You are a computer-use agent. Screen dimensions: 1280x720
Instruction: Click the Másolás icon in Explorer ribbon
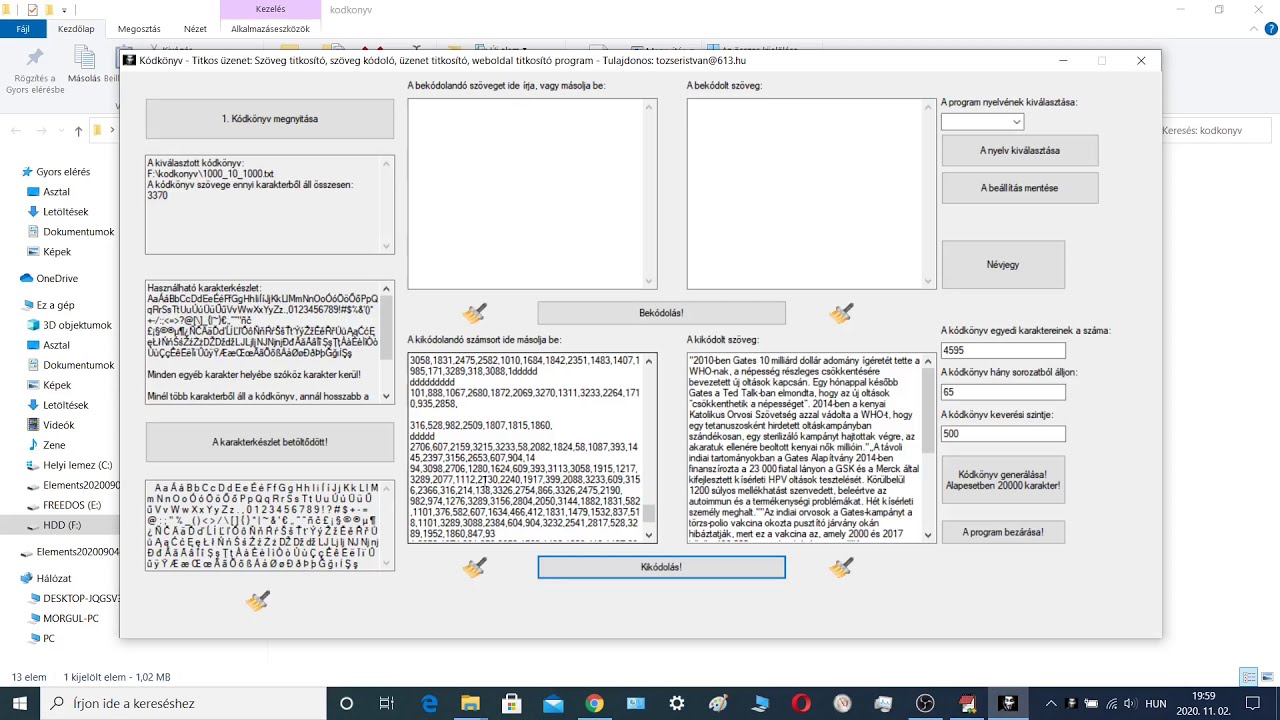click(x=84, y=58)
